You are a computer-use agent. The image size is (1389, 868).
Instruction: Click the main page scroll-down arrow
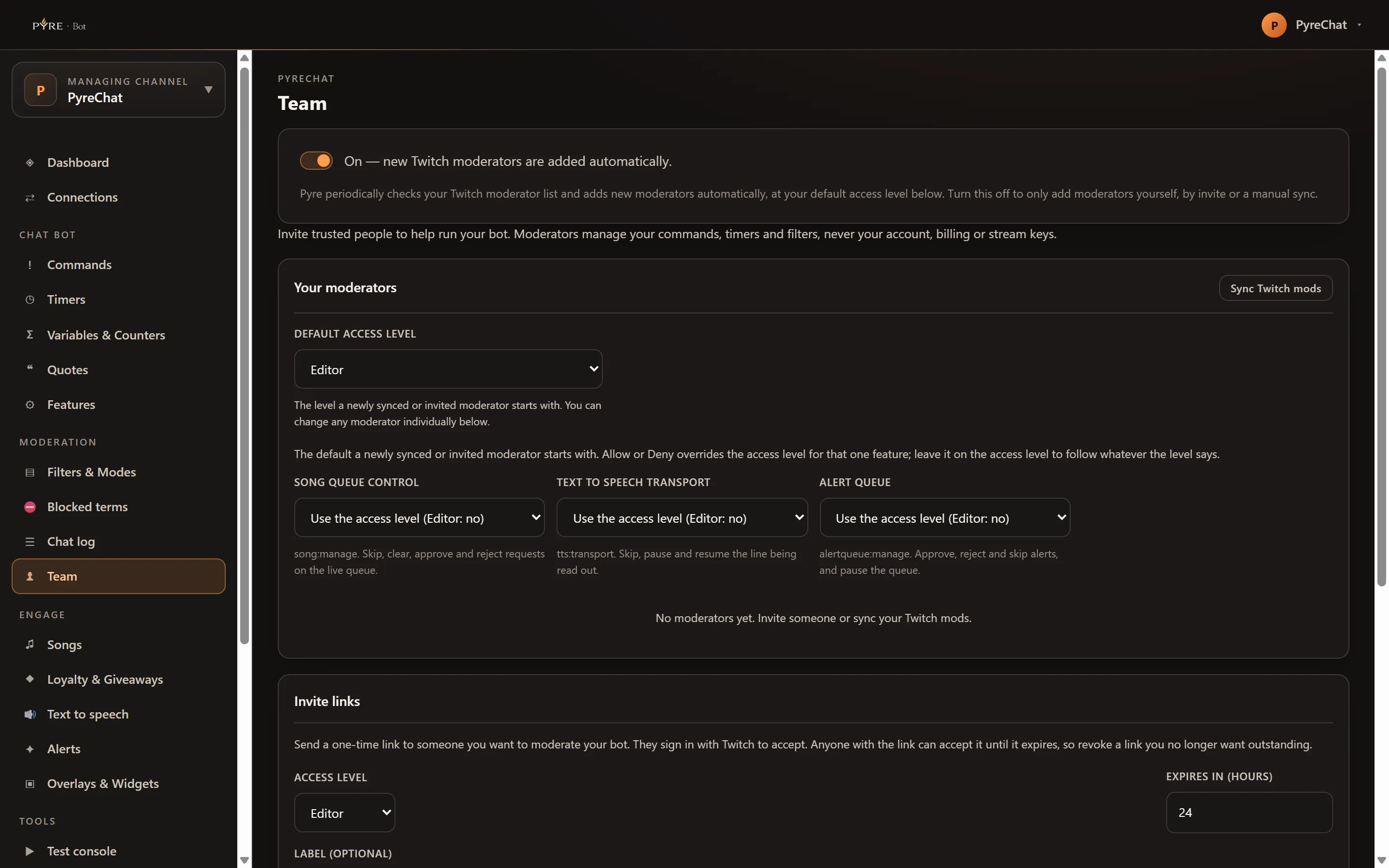[1382, 861]
